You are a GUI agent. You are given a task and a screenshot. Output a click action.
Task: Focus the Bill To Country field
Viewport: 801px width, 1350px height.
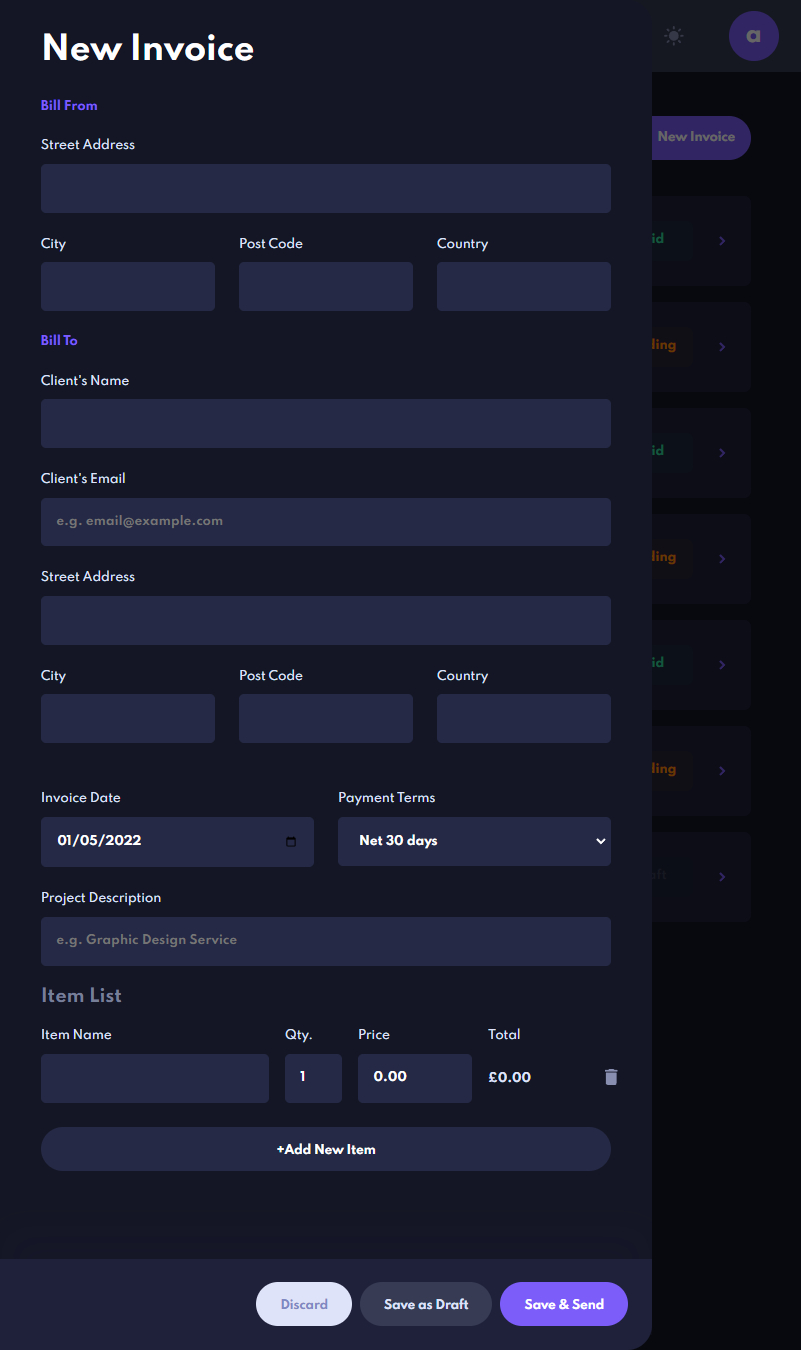tap(523, 718)
